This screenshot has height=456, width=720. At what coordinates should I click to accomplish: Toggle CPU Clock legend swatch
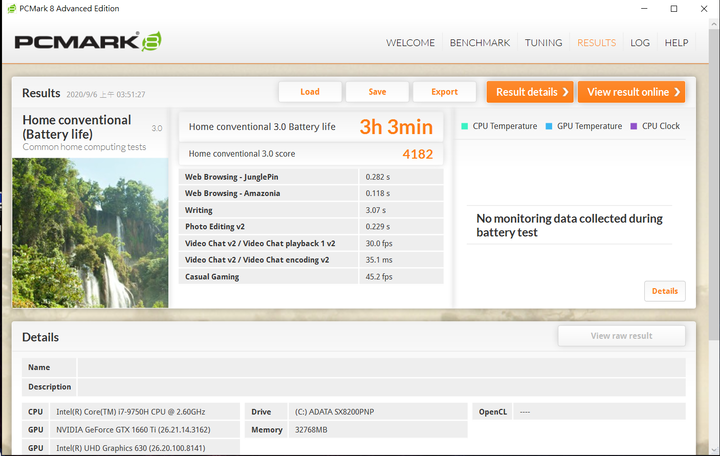click(x=634, y=126)
